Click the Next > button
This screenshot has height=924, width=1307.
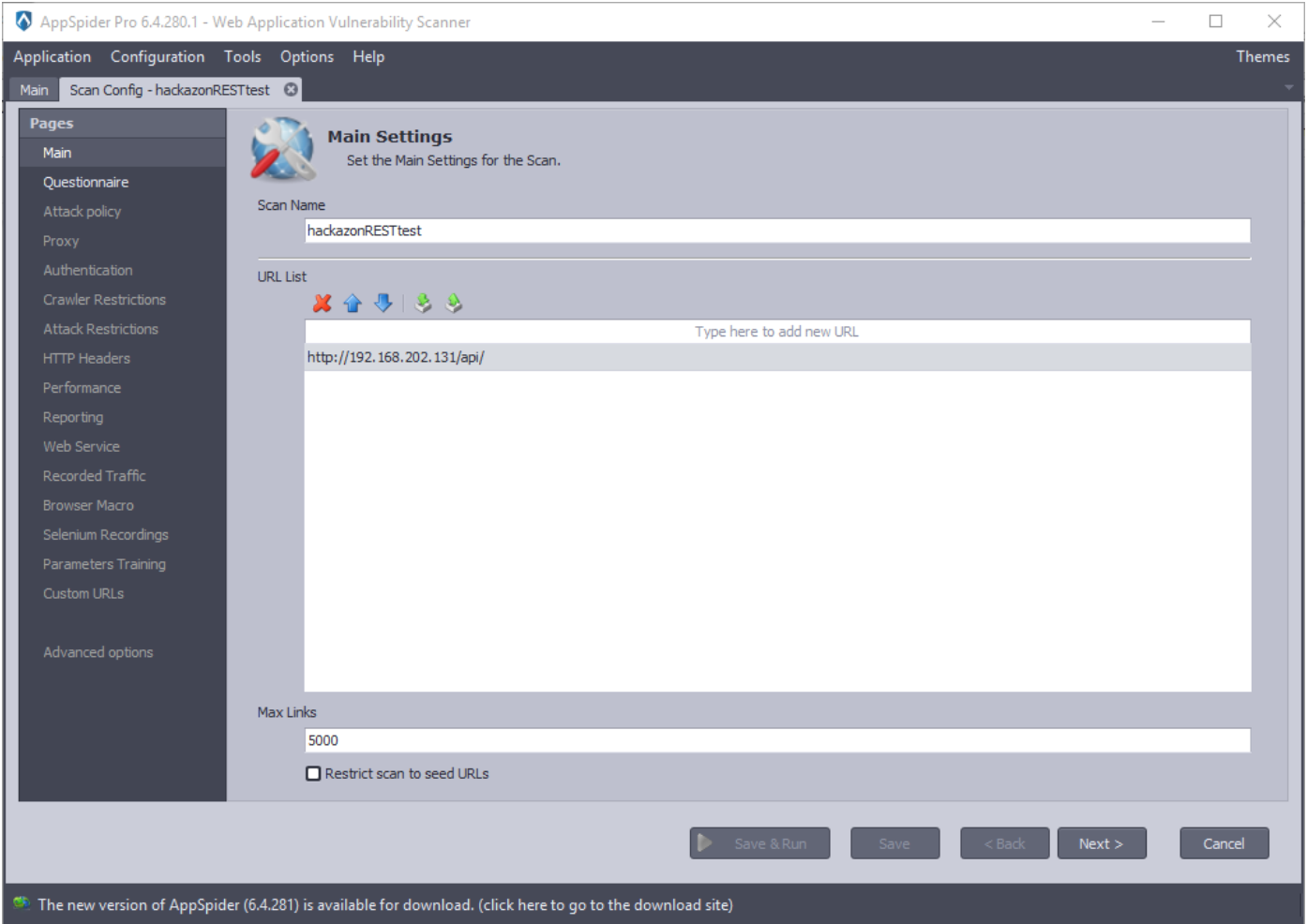pyautogui.click(x=1102, y=843)
